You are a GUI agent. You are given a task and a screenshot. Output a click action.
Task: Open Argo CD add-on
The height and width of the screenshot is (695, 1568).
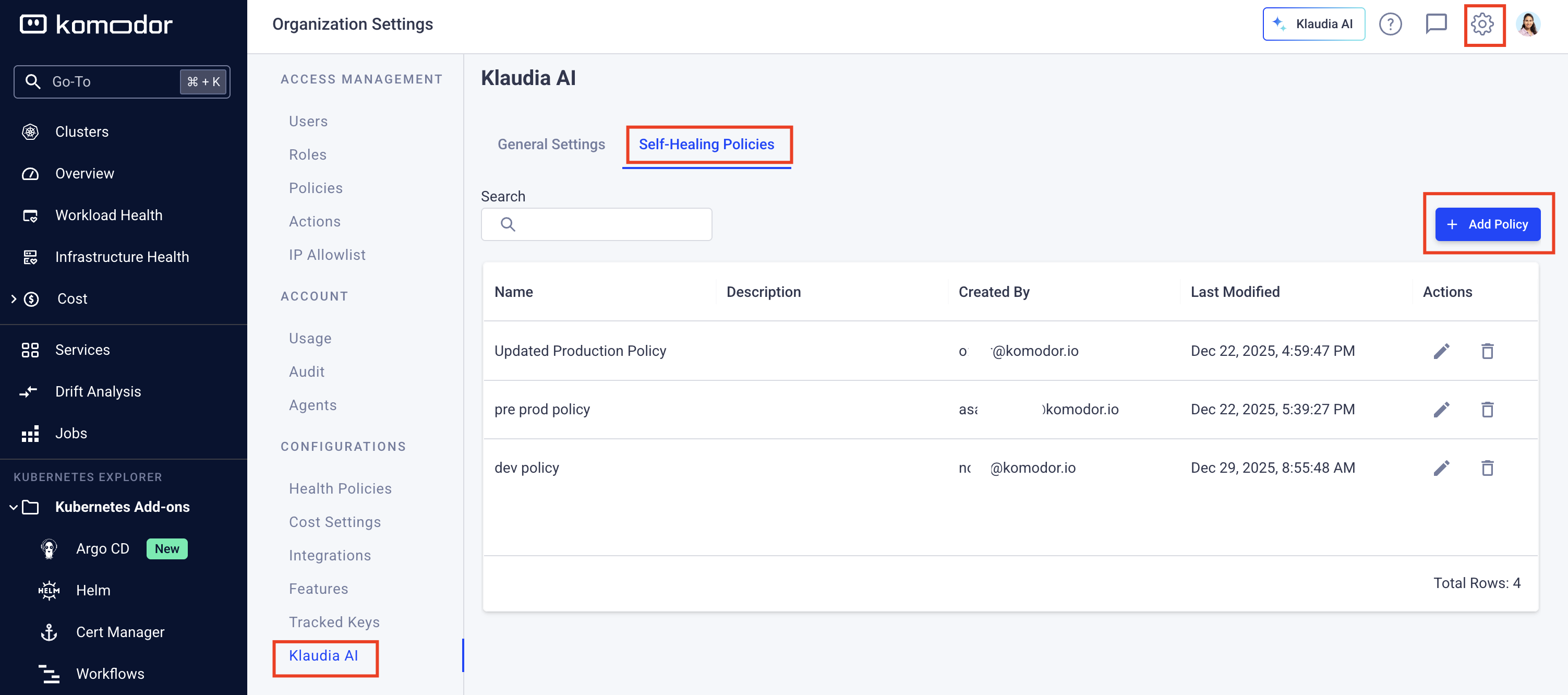click(102, 549)
